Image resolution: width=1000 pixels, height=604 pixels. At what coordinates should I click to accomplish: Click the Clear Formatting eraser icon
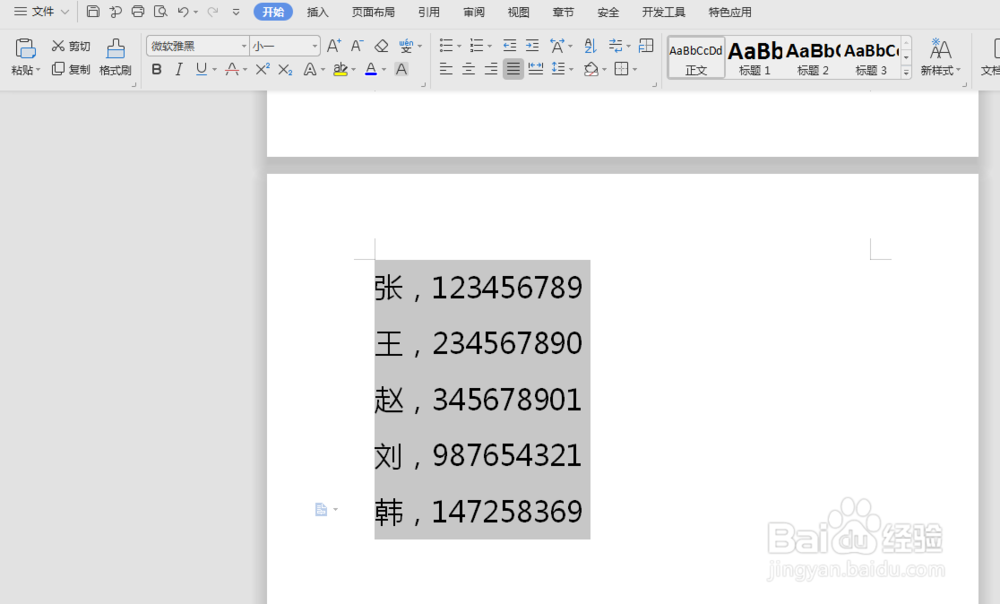pyautogui.click(x=381, y=46)
